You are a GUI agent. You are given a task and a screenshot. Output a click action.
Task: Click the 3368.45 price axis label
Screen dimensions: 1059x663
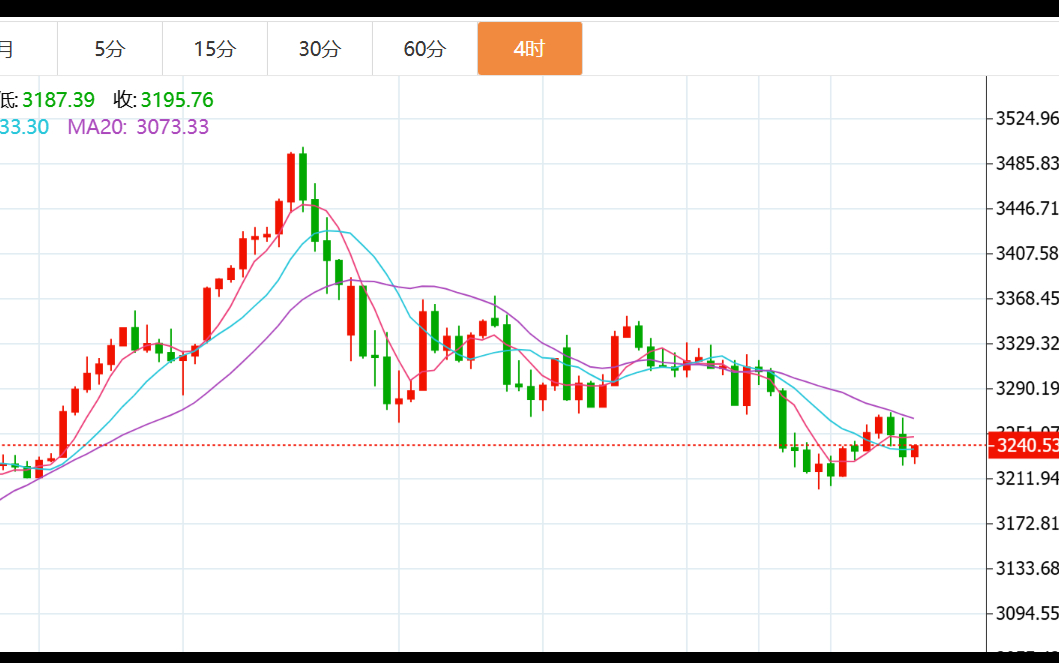coord(1027,298)
